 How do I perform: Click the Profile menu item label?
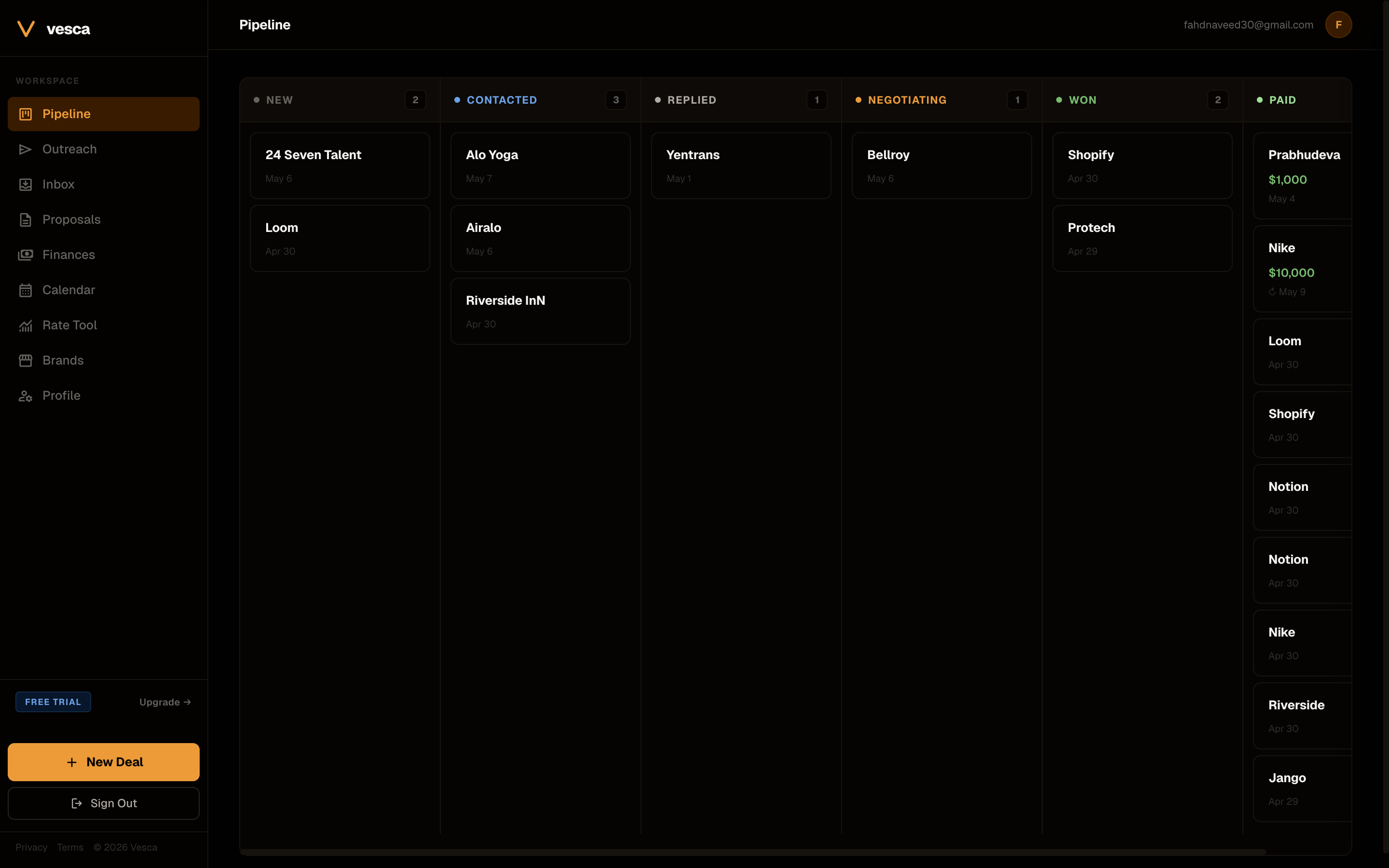tap(61, 395)
